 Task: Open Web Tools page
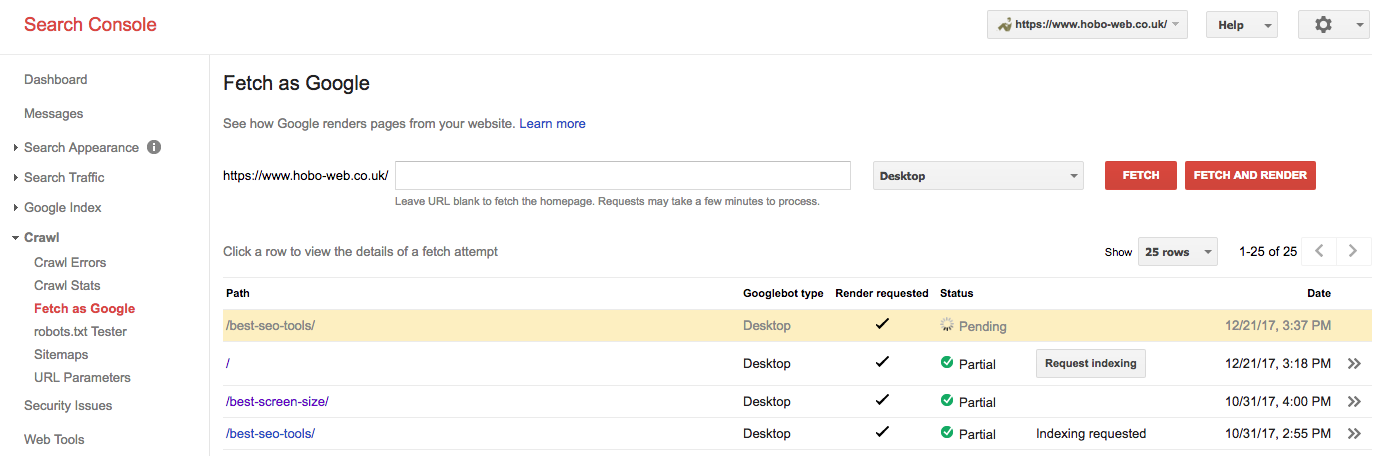[x=54, y=439]
